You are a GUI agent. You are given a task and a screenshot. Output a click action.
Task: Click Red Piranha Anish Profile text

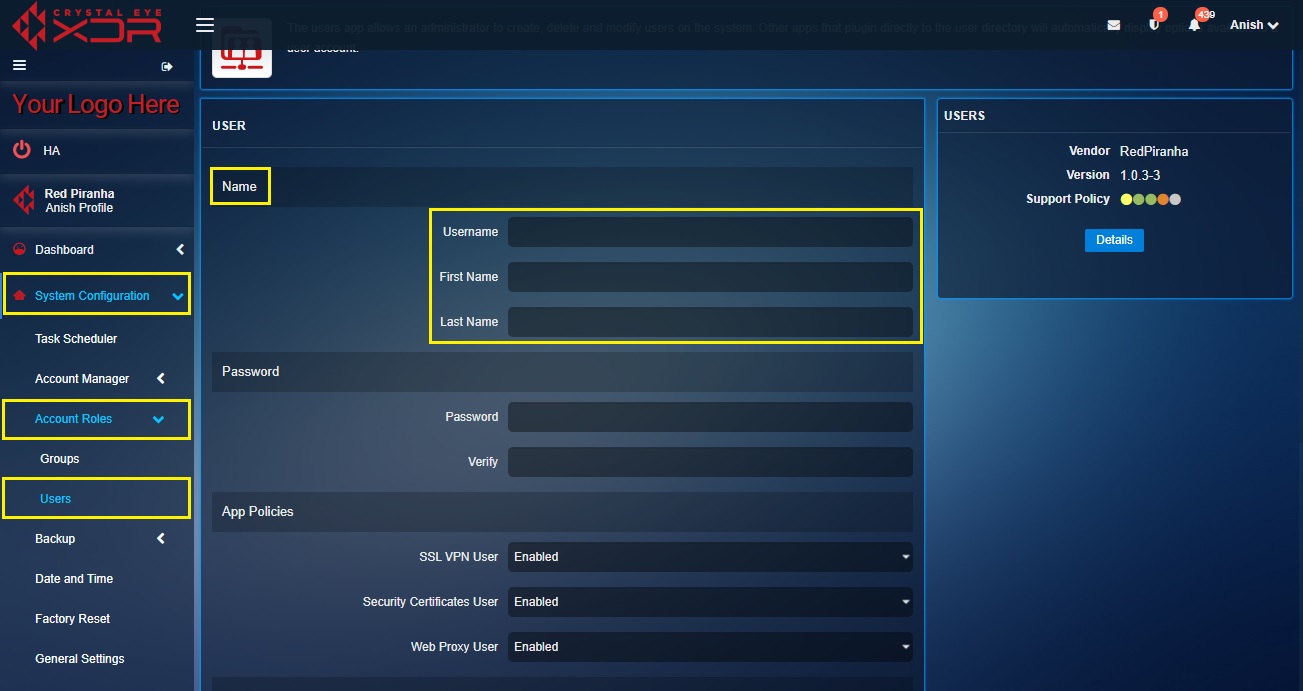pyautogui.click(x=79, y=201)
